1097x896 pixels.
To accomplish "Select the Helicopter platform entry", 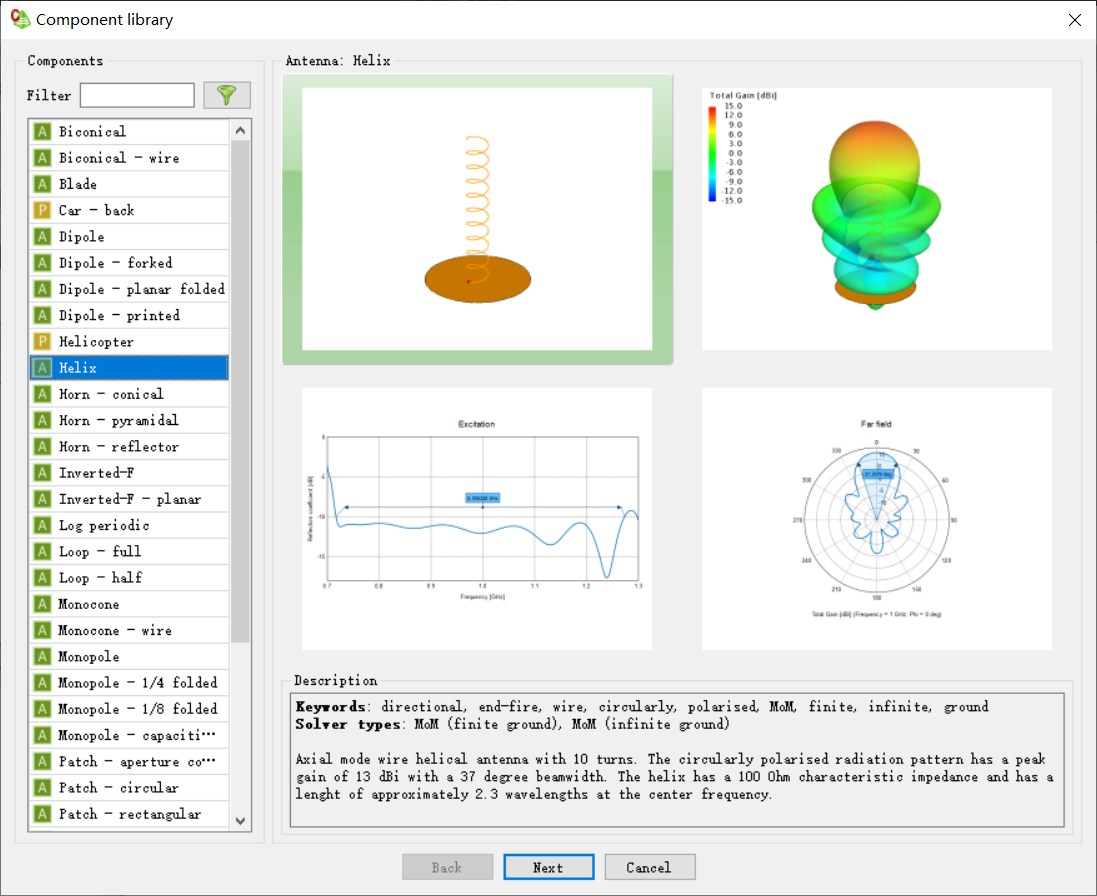I will click(129, 341).
